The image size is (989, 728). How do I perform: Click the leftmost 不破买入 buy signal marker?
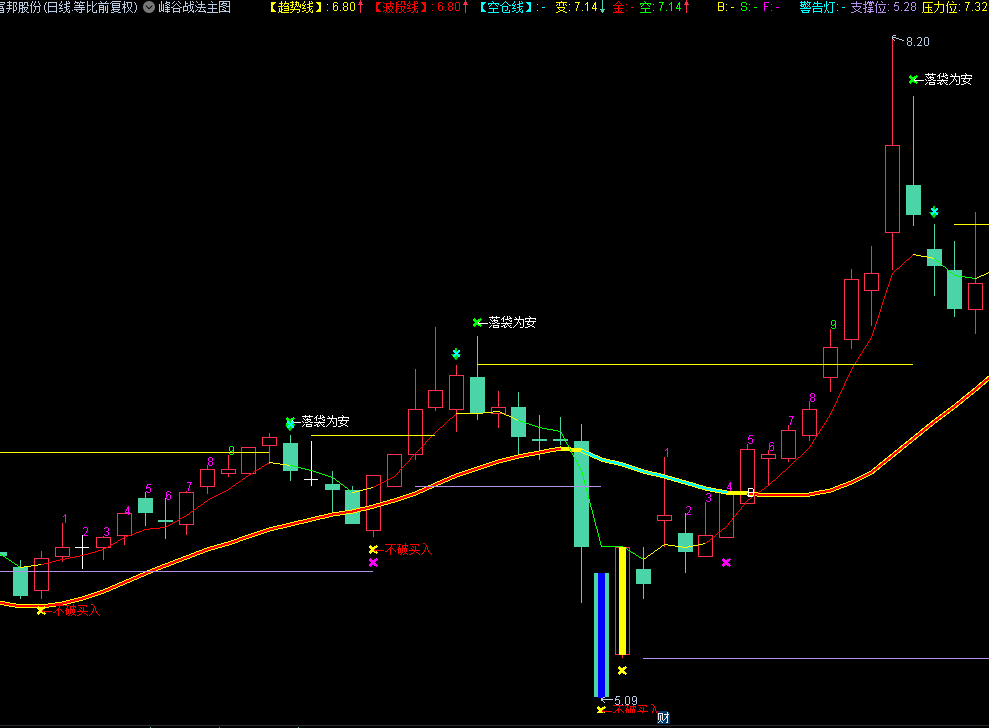tap(69, 610)
